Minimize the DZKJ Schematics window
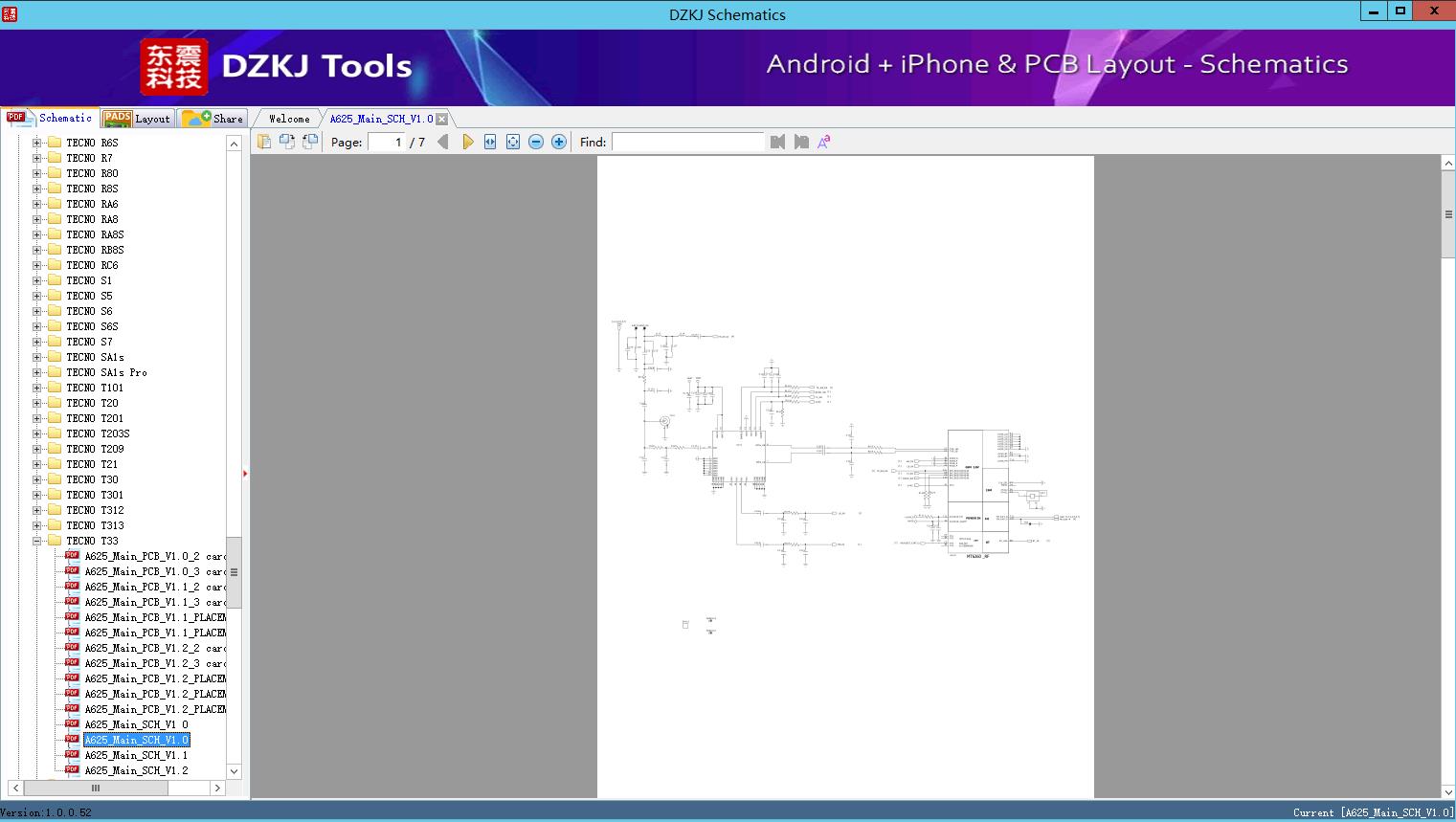The width and height of the screenshot is (1456, 822). 1374,11
